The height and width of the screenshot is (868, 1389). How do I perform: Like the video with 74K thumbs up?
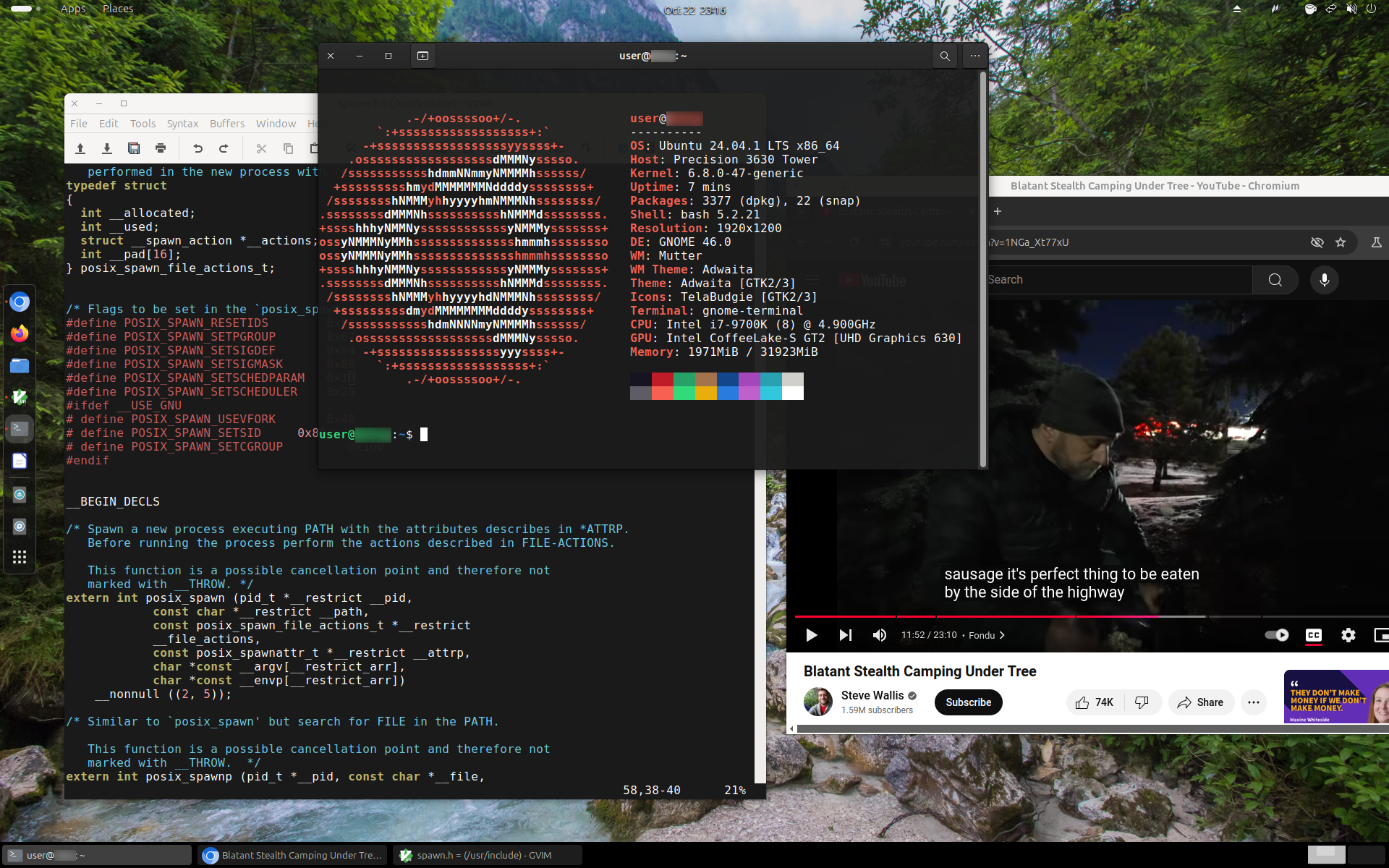[1095, 702]
